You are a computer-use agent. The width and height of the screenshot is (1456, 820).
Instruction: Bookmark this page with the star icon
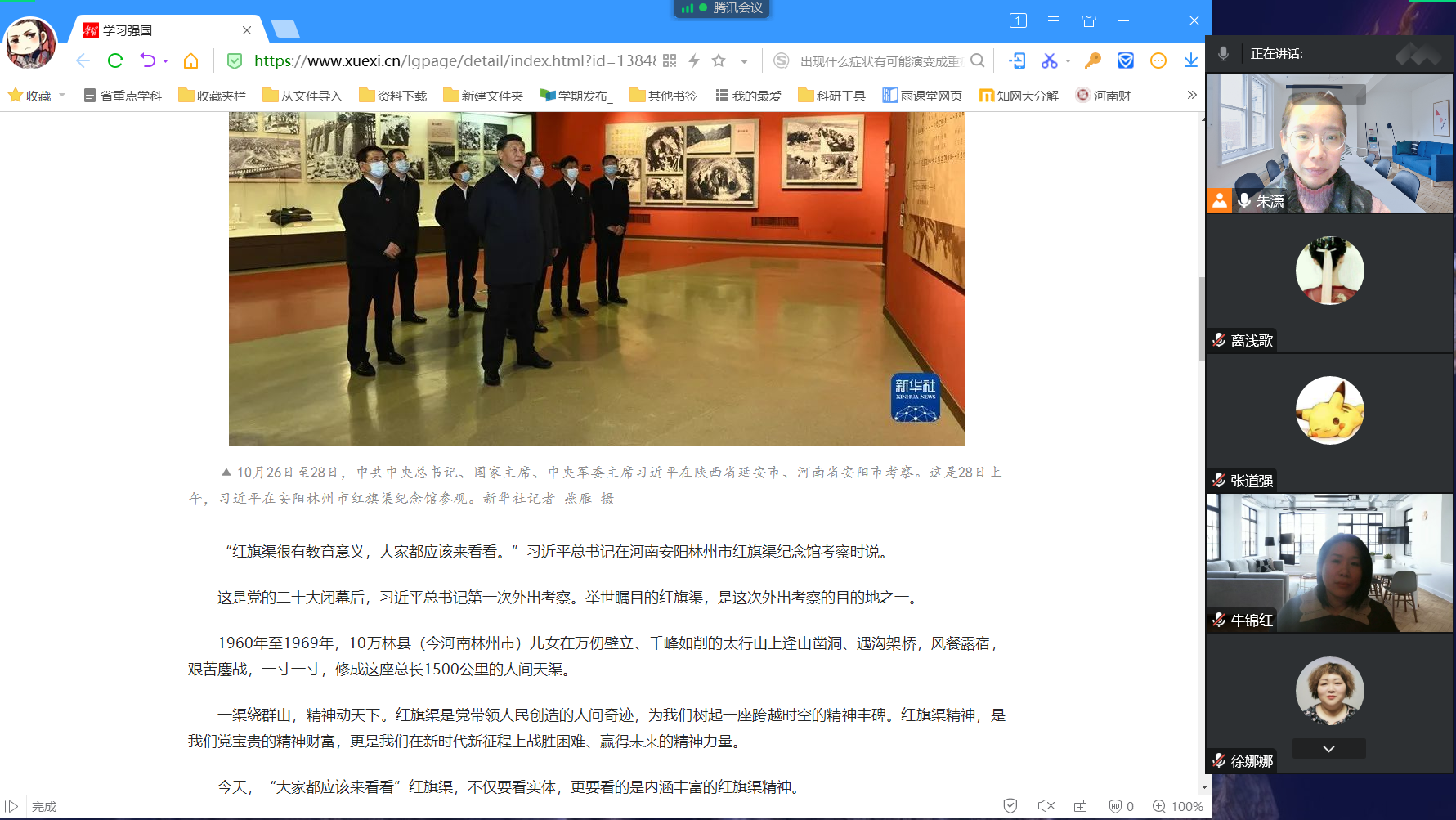(719, 60)
